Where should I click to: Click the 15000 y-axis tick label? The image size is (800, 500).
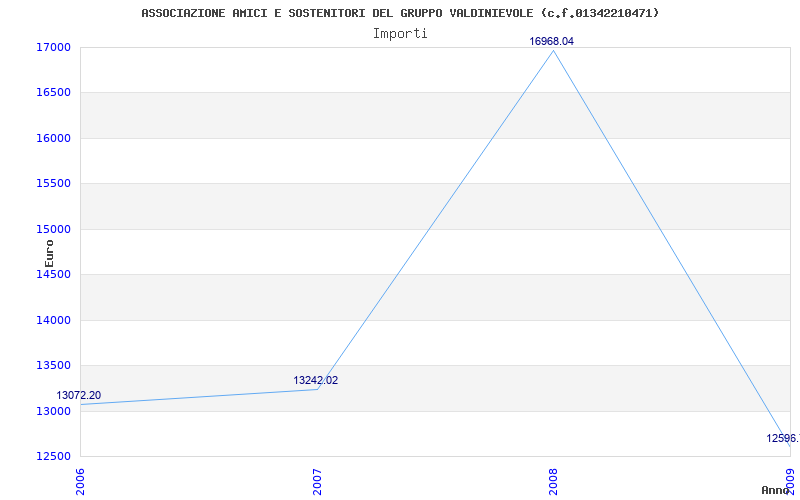pos(53,229)
